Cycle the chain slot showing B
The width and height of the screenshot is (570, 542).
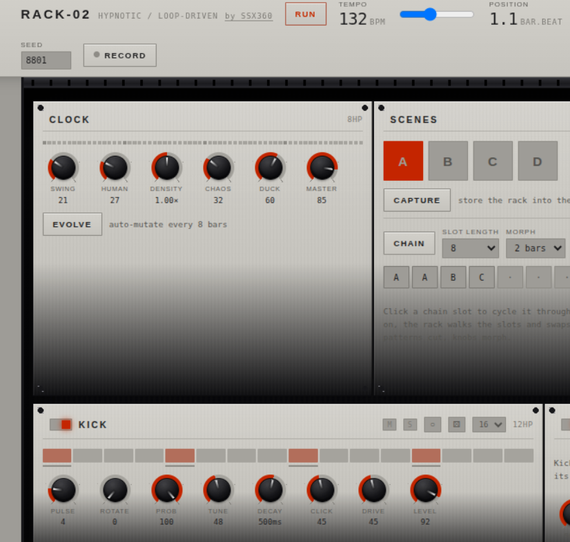[453, 277]
